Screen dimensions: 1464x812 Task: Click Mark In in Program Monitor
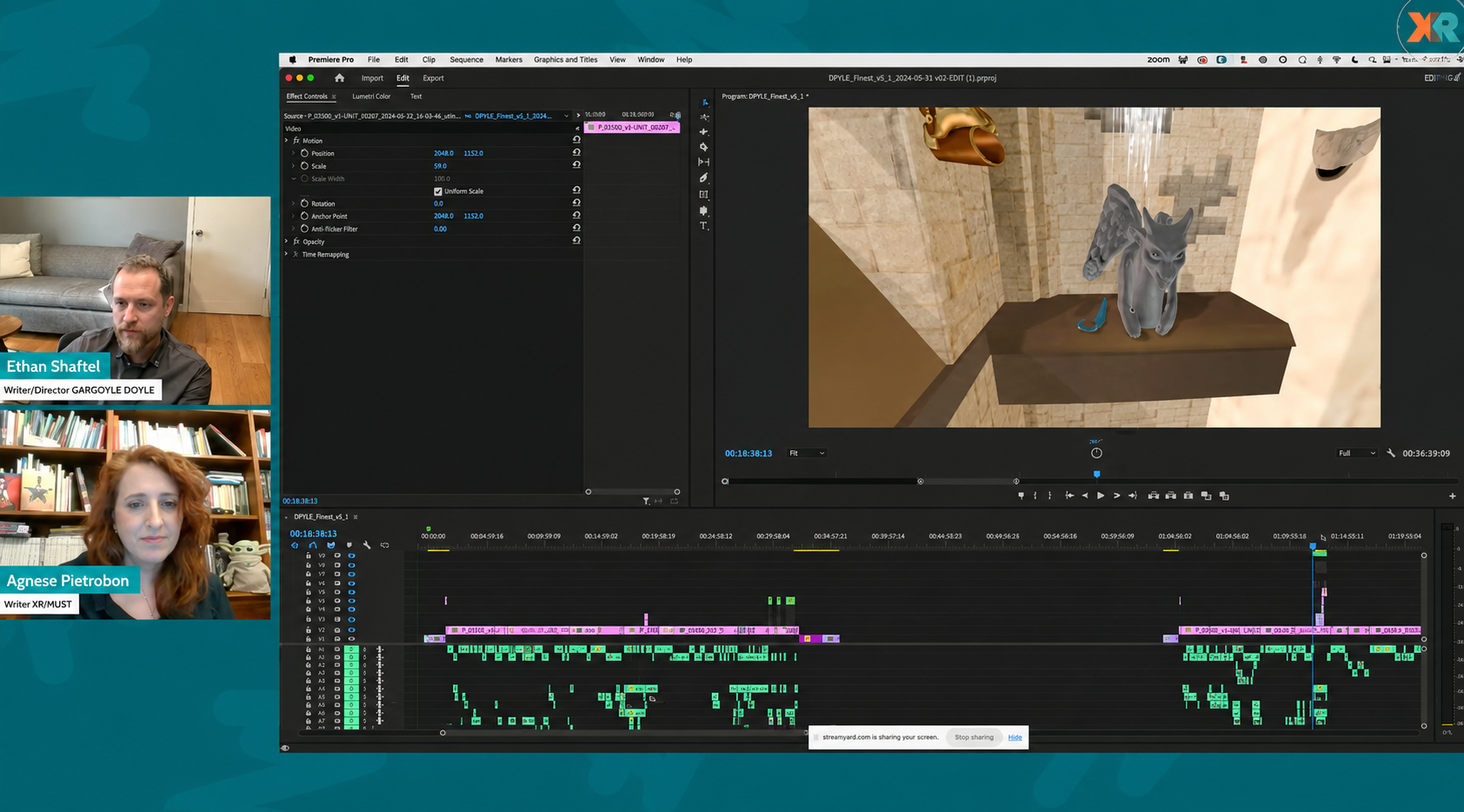pyautogui.click(x=1035, y=496)
